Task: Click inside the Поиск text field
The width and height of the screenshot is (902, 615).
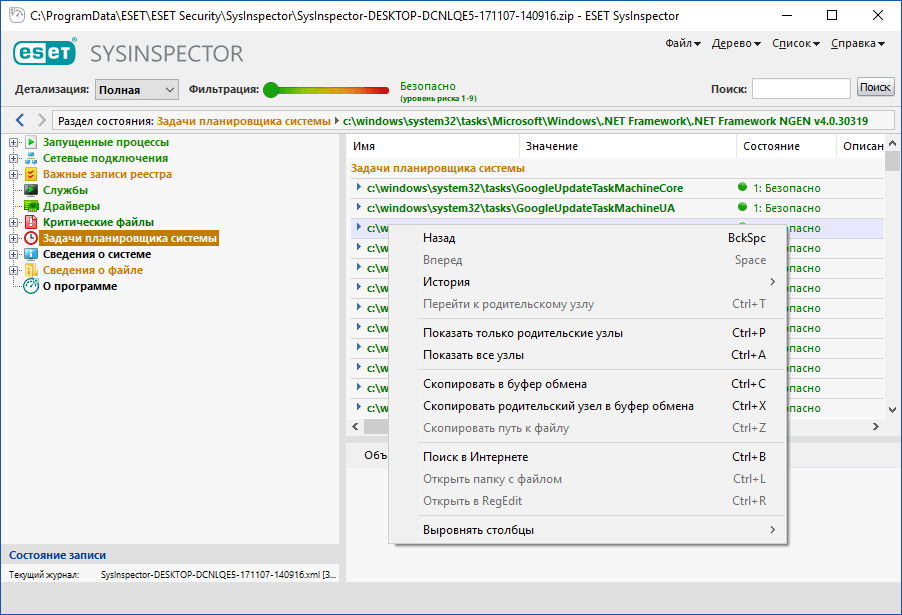Action: [x=800, y=89]
